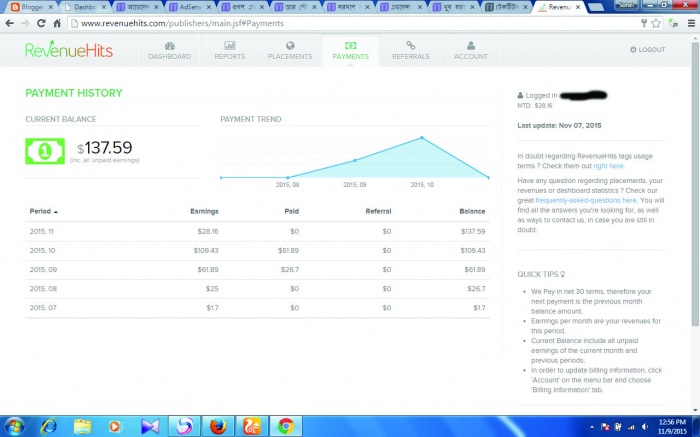Screen dimensions: 700x437
Task: Click the 2015, 08 point on the trend chart
Action: pos(288,178)
